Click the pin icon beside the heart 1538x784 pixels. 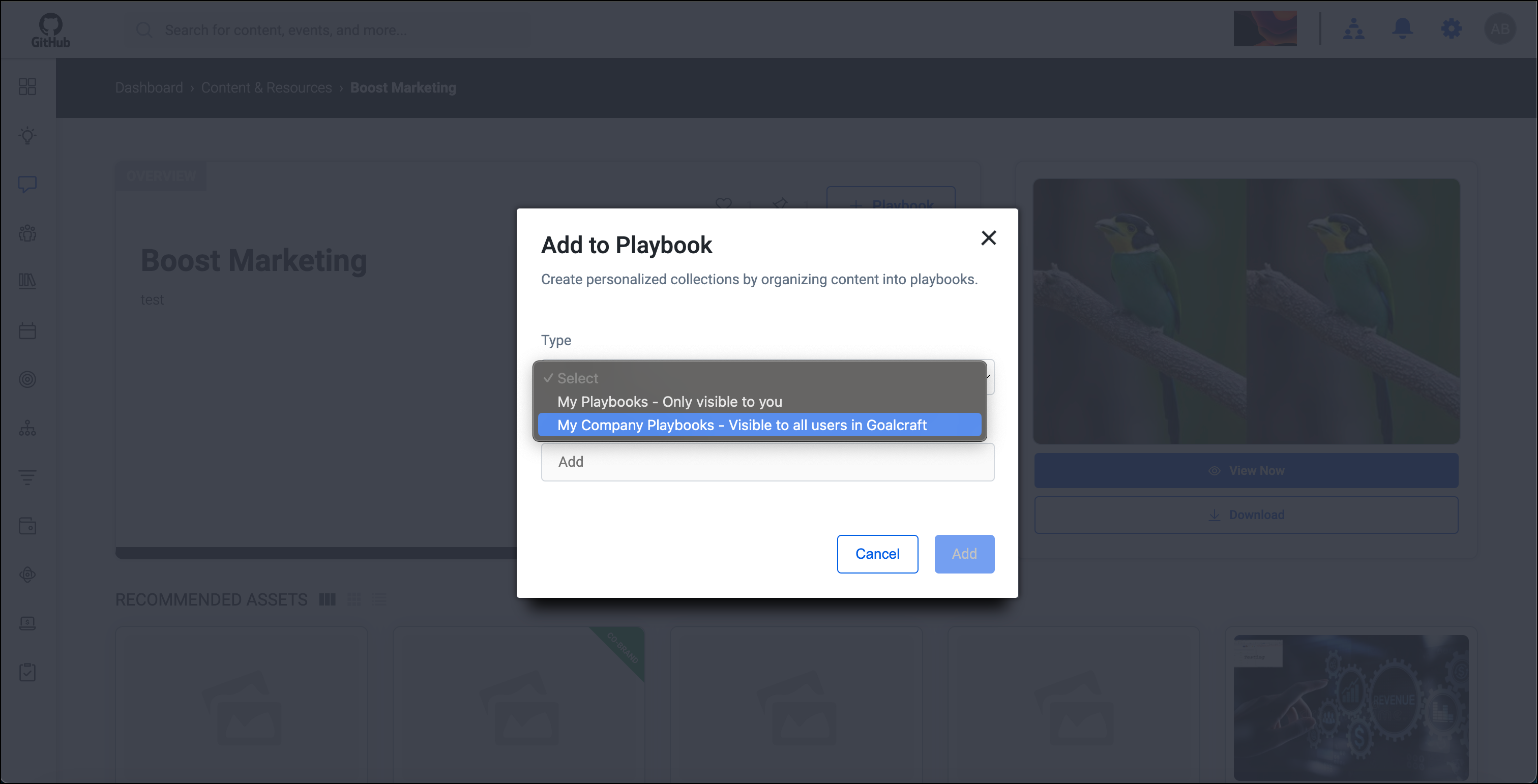click(x=780, y=203)
